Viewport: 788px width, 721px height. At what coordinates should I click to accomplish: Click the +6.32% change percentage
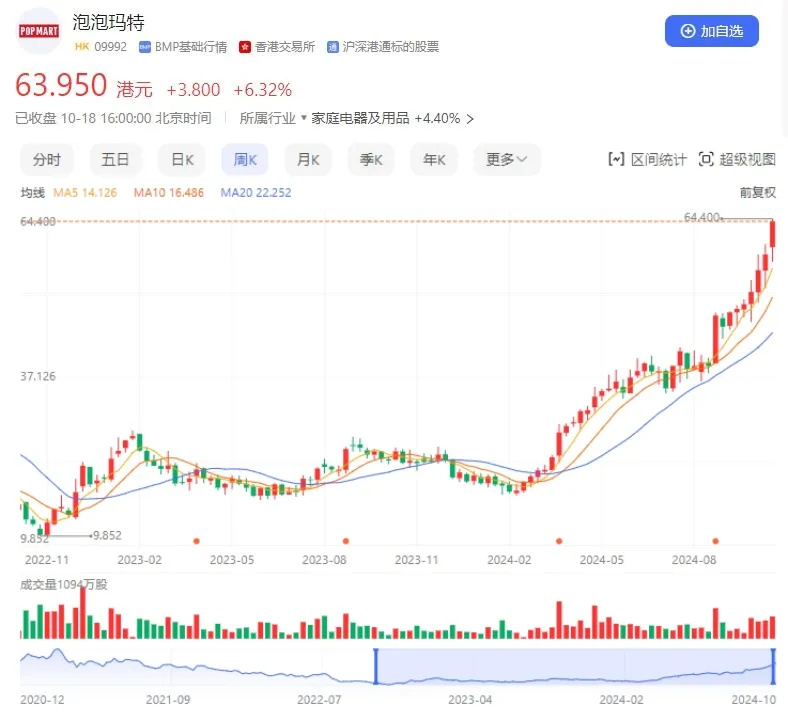tap(262, 90)
